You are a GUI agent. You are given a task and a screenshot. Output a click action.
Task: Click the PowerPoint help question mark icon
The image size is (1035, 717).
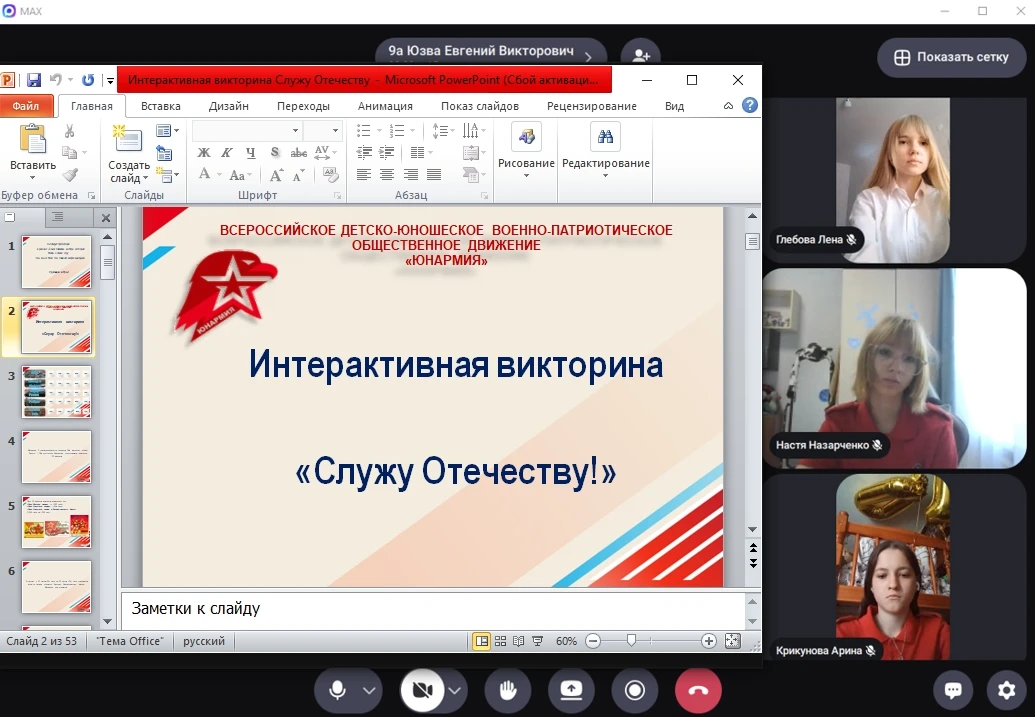[750, 106]
